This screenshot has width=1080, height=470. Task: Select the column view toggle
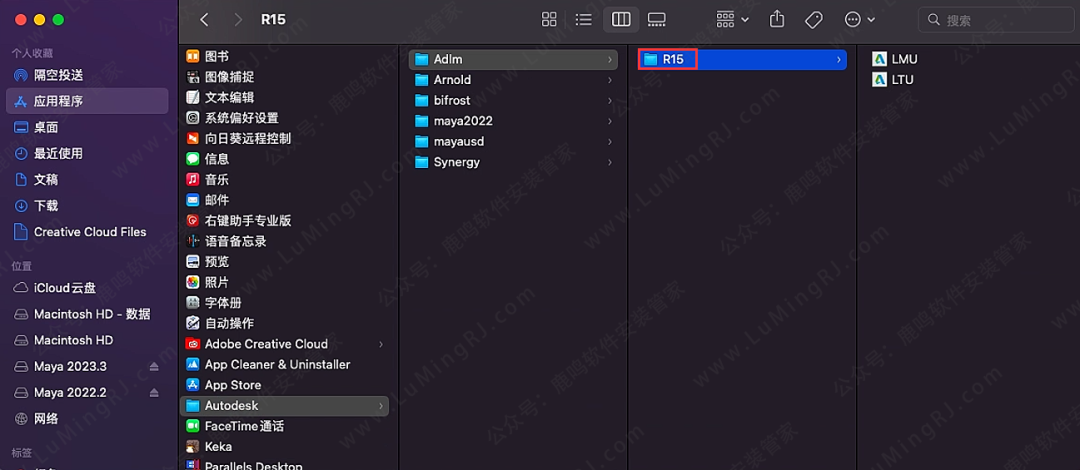click(x=621, y=20)
